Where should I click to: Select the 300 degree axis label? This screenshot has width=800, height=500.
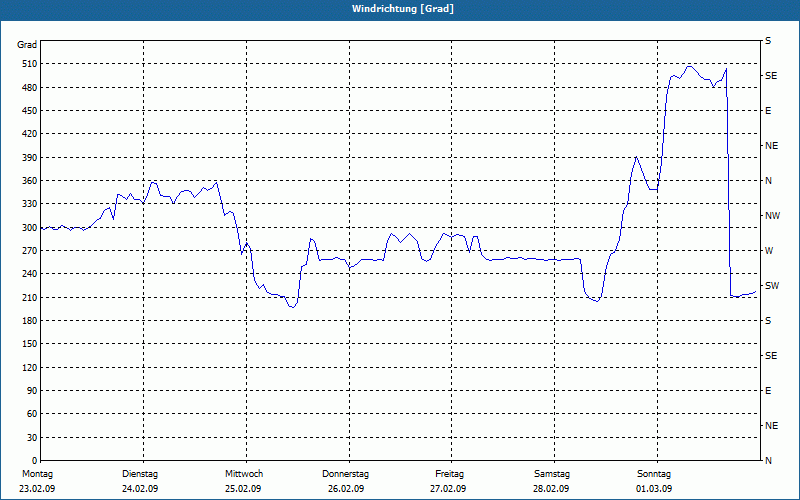pyautogui.click(x=30, y=227)
